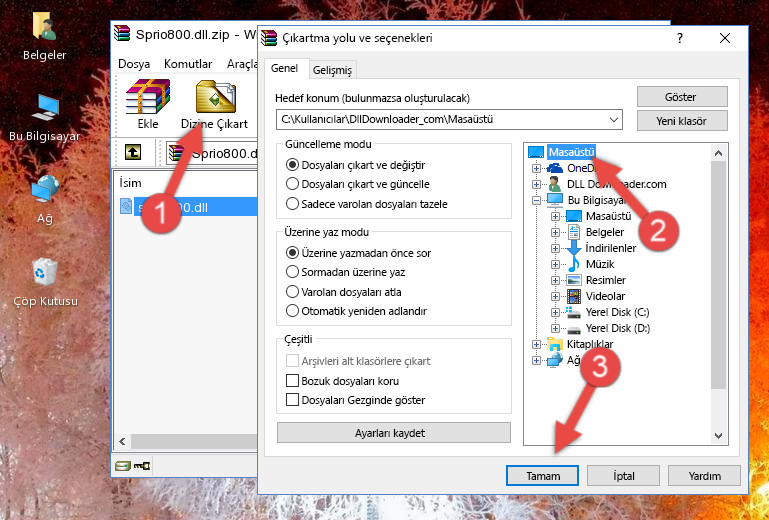Confirm extraction with Tamam button

click(542, 476)
